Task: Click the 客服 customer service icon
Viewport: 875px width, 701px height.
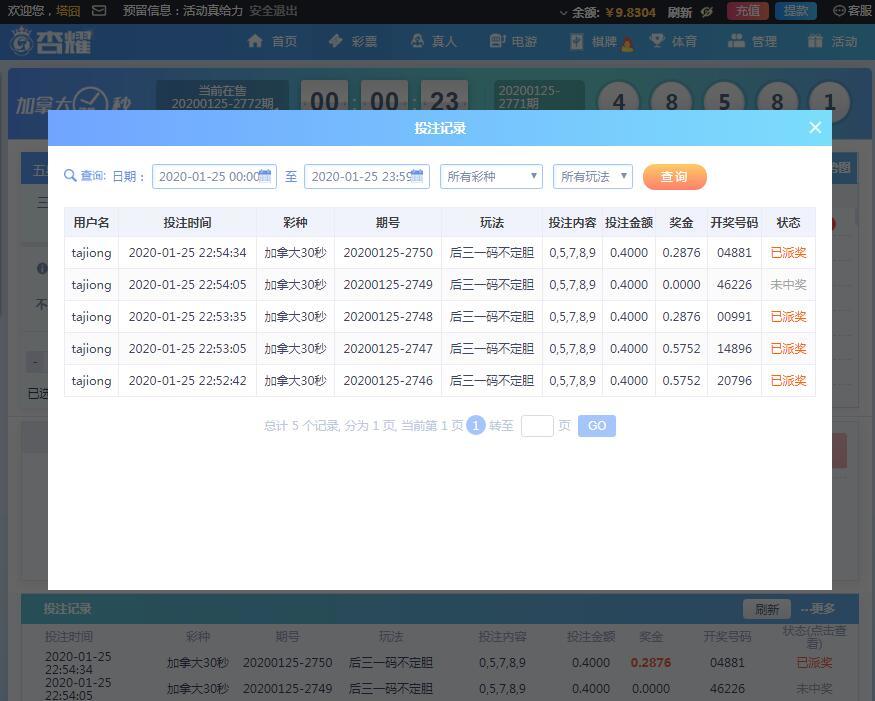Action: click(x=839, y=11)
